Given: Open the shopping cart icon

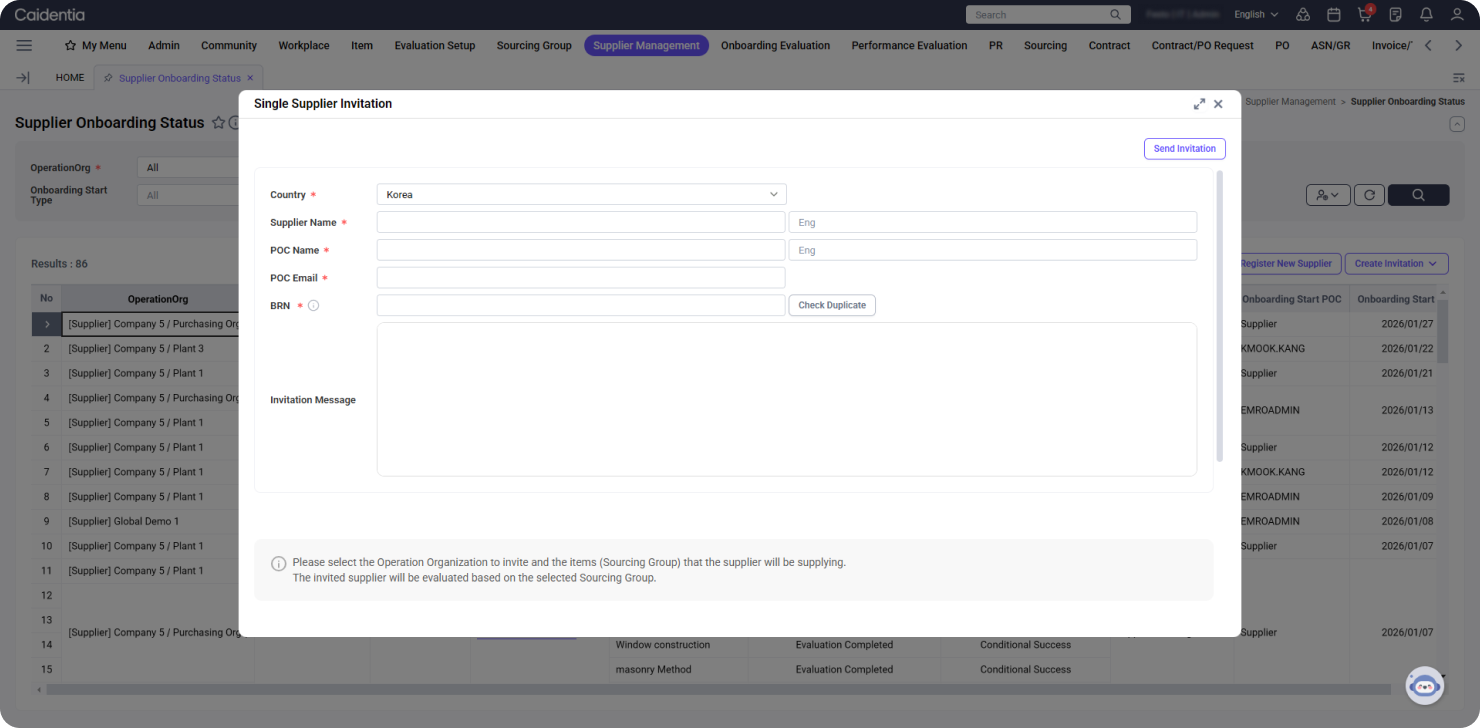Looking at the screenshot, I should coord(1364,15).
